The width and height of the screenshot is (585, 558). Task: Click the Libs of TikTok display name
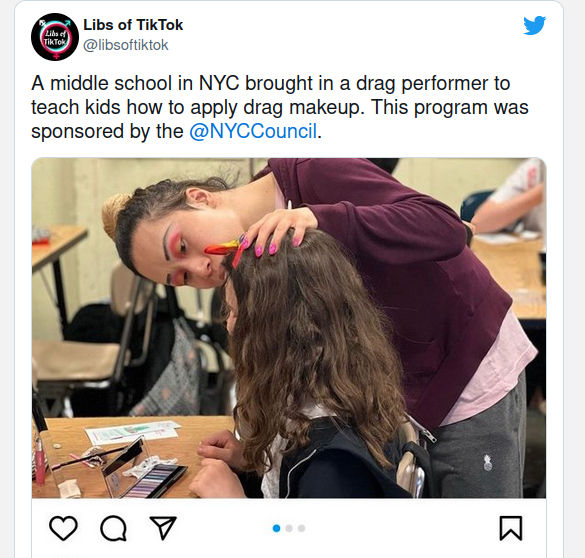pyautogui.click(x=133, y=25)
